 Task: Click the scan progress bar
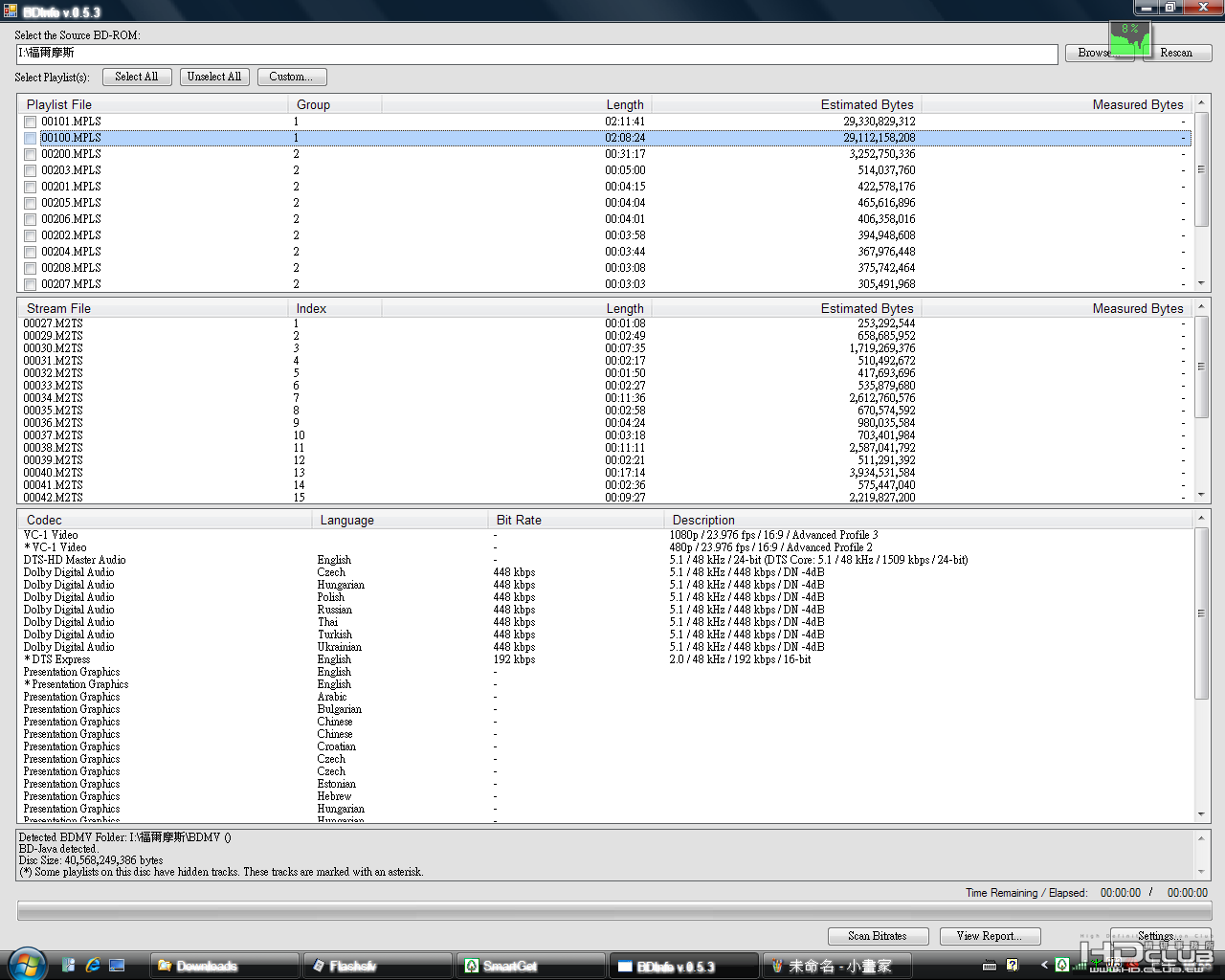[x=614, y=911]
